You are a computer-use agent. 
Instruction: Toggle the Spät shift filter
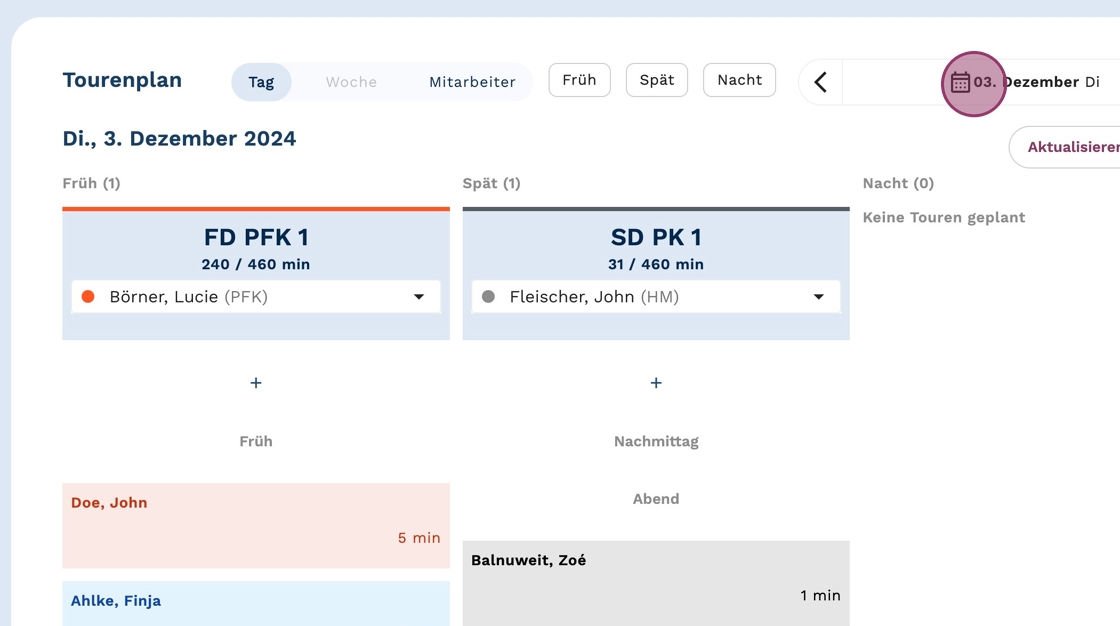pyautogui.click(x=657, y=80)
